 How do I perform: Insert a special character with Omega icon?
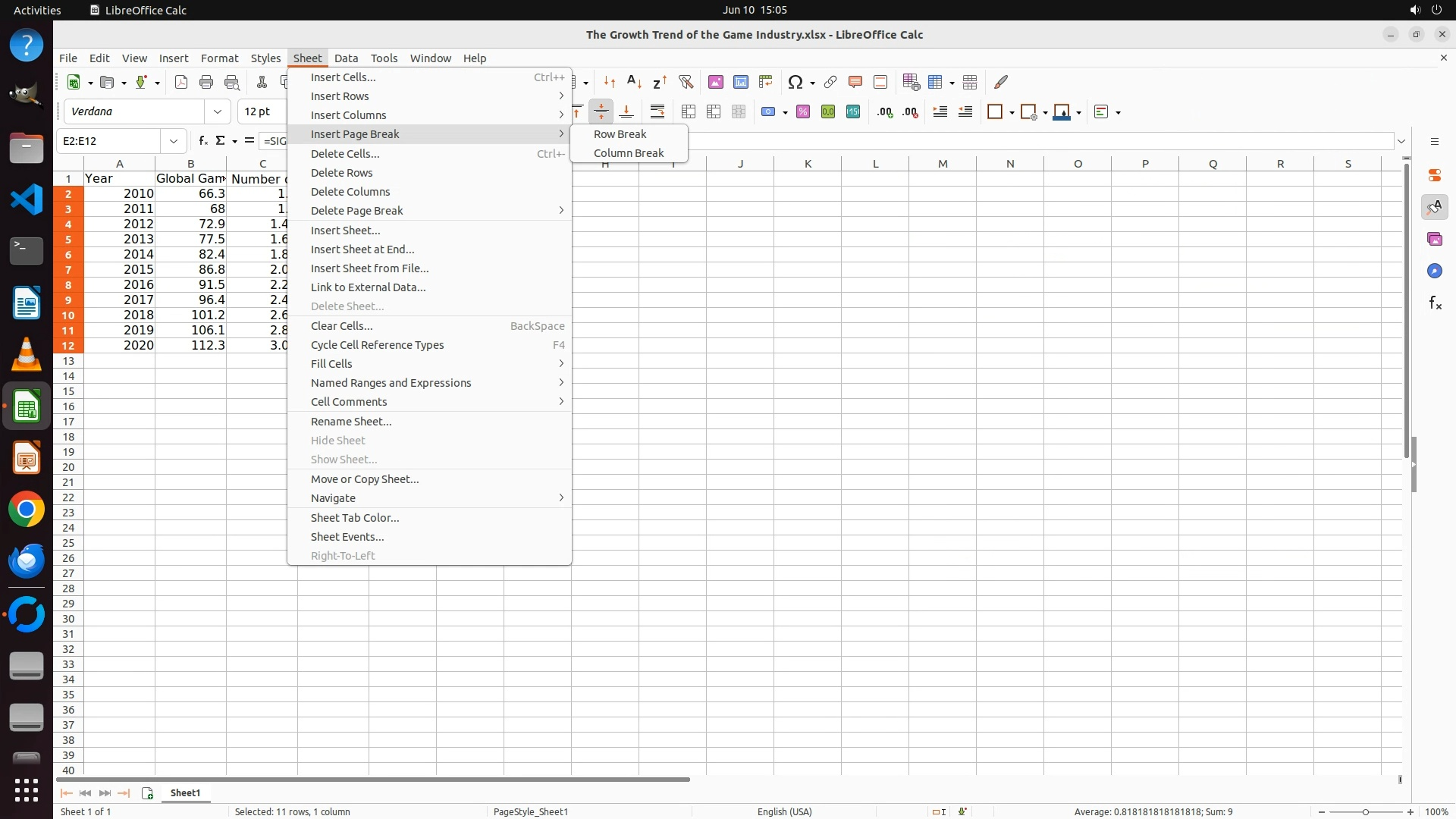tap(795, 82)
